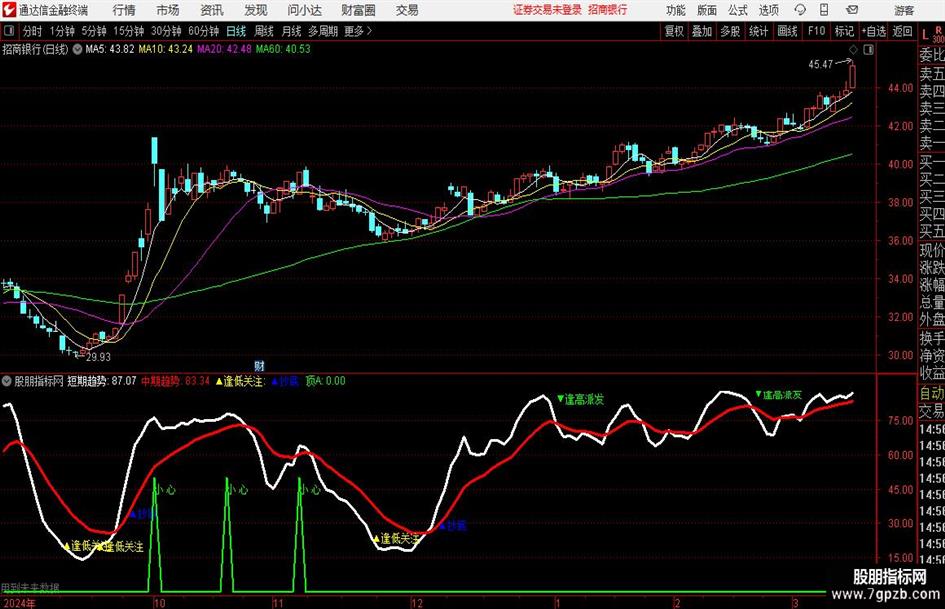
Task: Click the 叠加 overlay button
Action: pos(702,31)
